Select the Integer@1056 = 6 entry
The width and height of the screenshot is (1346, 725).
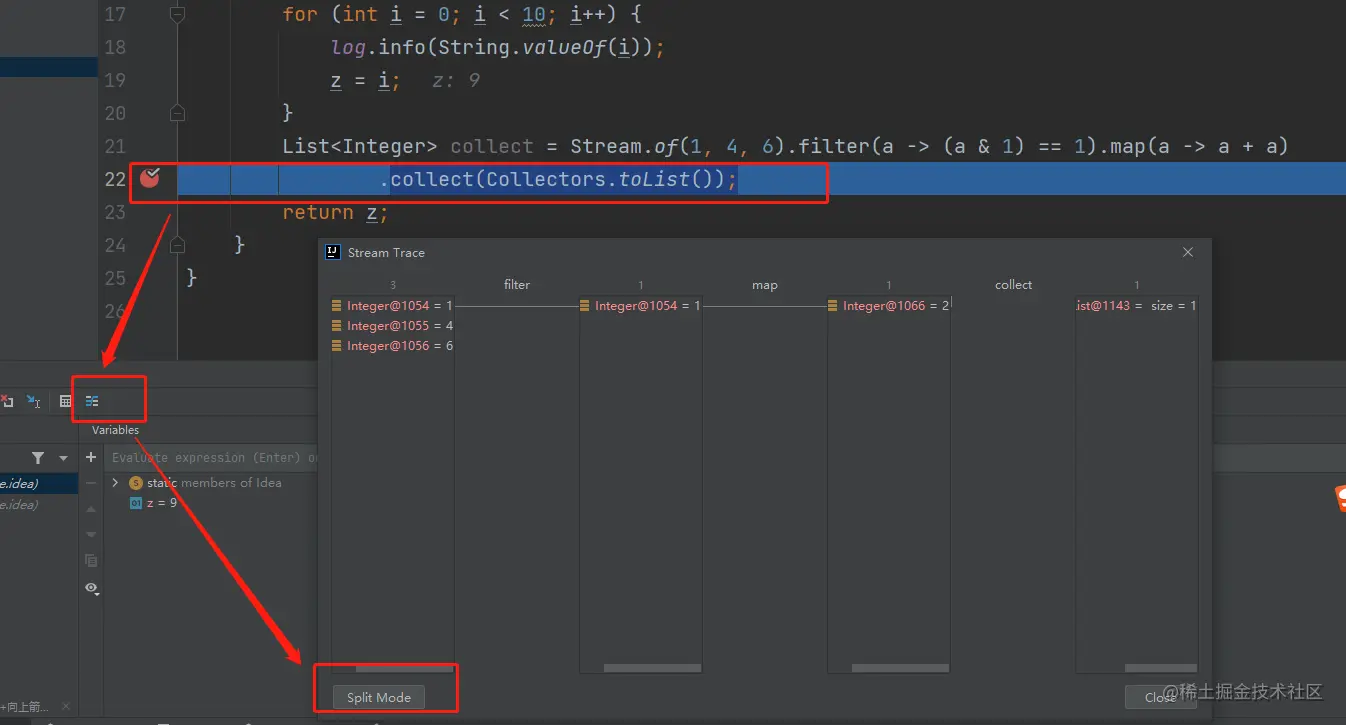coord(393,346)
